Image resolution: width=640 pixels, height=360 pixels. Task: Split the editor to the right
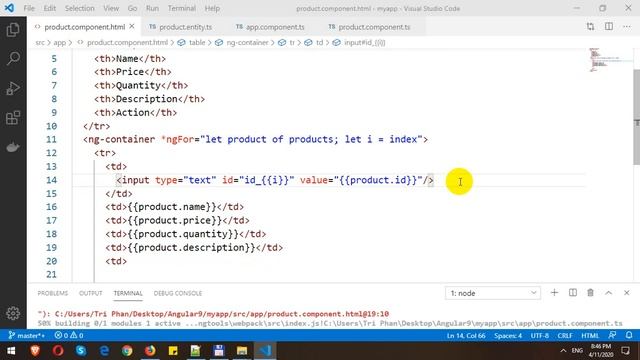(609, 27)
